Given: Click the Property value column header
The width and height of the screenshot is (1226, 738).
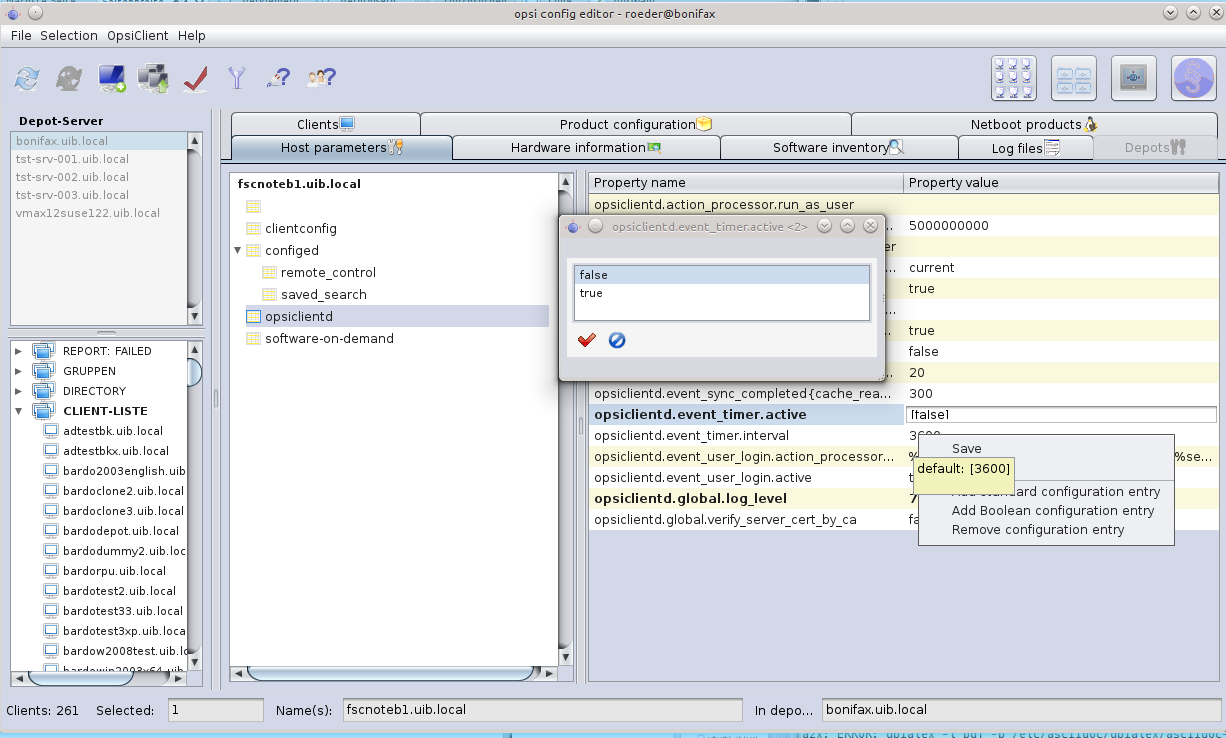Looking at the screenshot, I should point(1061,183).
